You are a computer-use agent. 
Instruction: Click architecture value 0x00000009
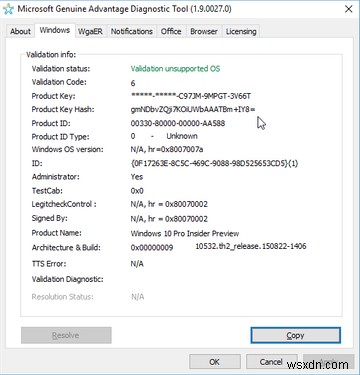pos(152,247)
